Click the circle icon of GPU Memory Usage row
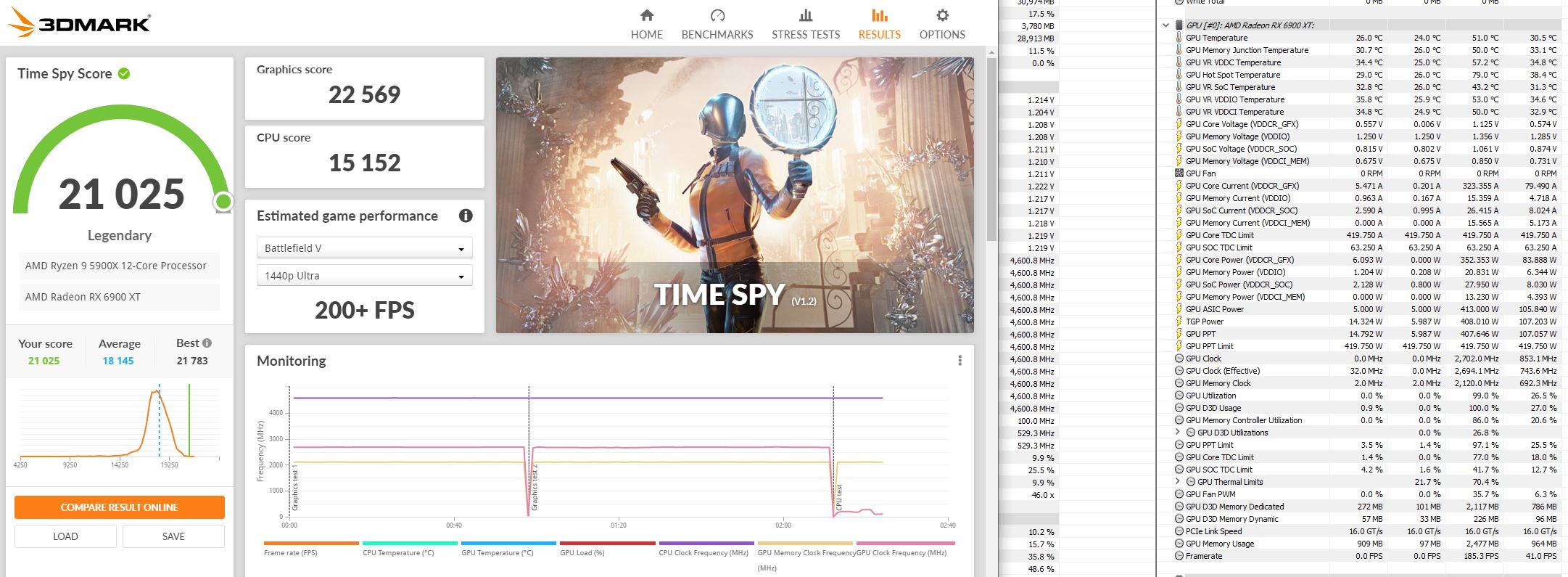This screenshot has height=577, width=1568. click(1179, 544)
